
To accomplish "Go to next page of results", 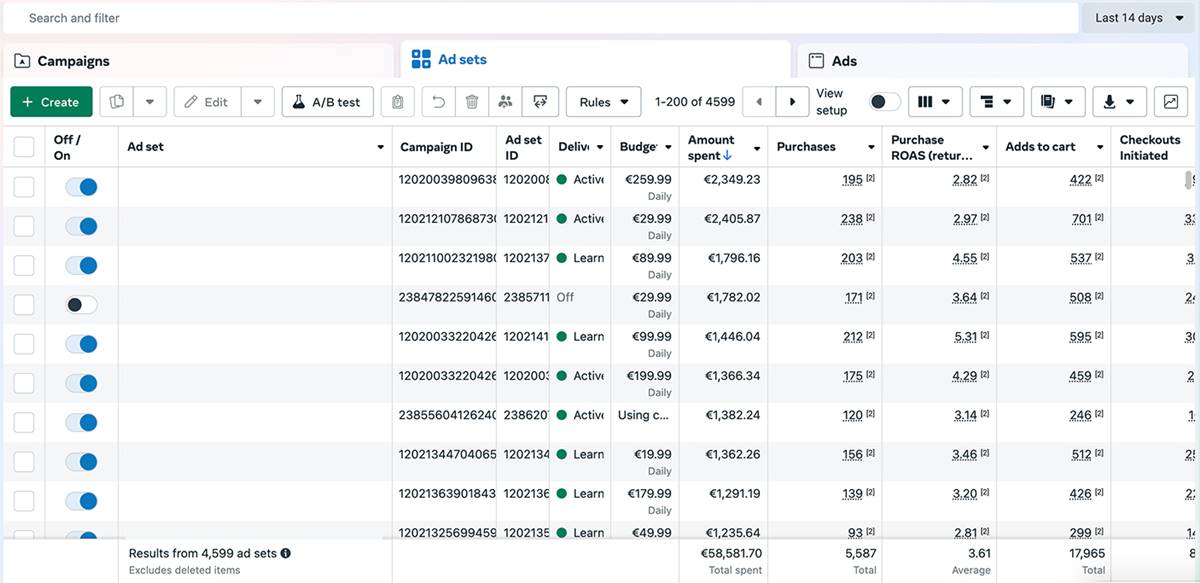I will [793, 102].
